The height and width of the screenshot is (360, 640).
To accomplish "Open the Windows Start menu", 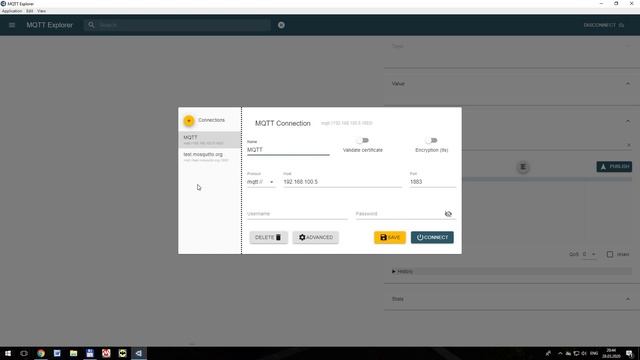I will 8,353.
